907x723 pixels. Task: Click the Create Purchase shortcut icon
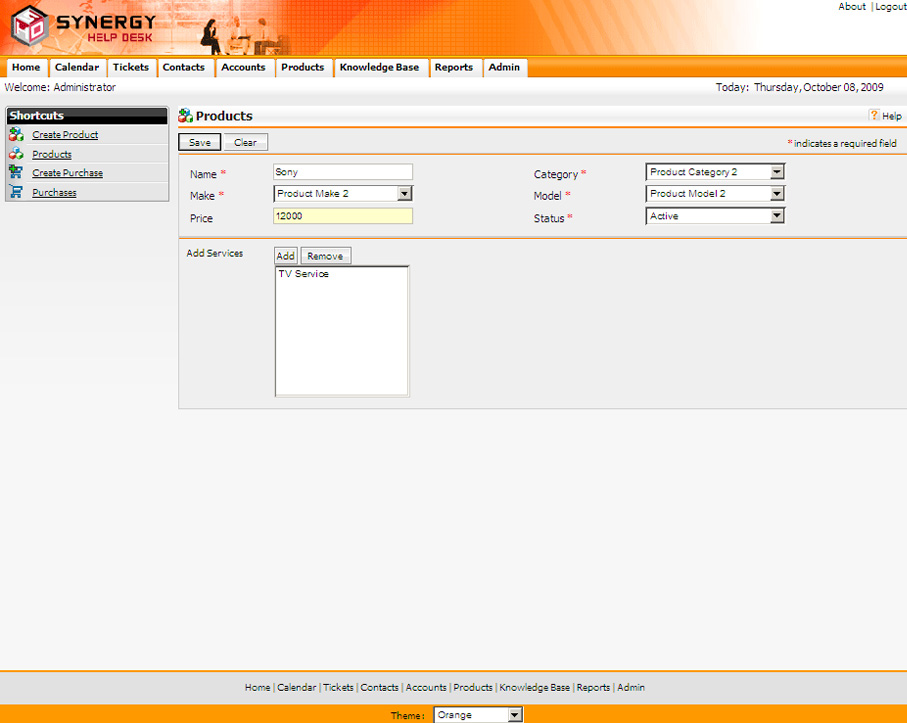(15, 173)
